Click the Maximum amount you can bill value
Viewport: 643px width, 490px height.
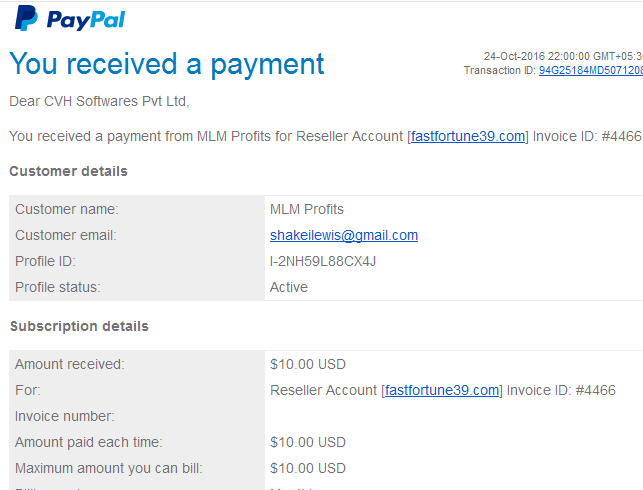tap(308, 468)
